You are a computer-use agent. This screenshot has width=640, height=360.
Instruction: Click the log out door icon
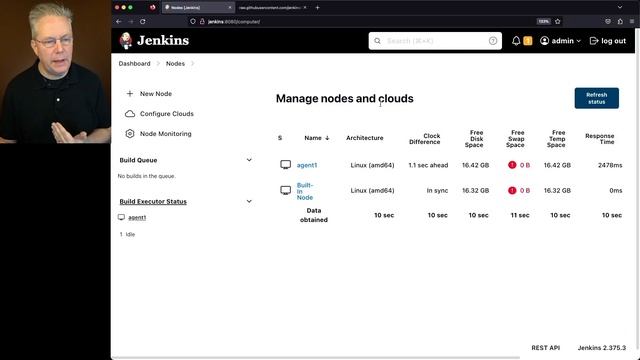594,41
